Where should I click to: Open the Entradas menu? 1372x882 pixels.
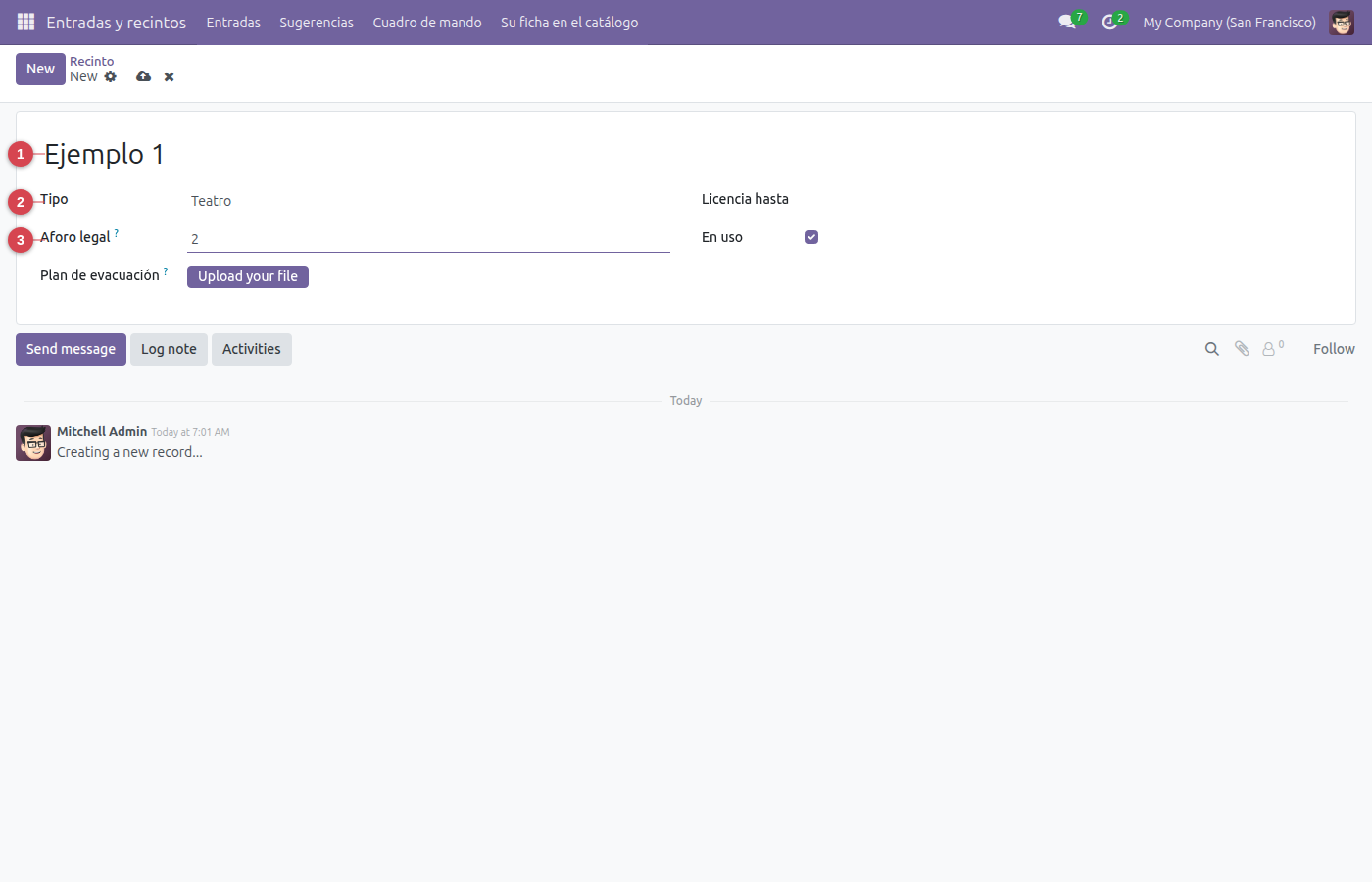233,22
